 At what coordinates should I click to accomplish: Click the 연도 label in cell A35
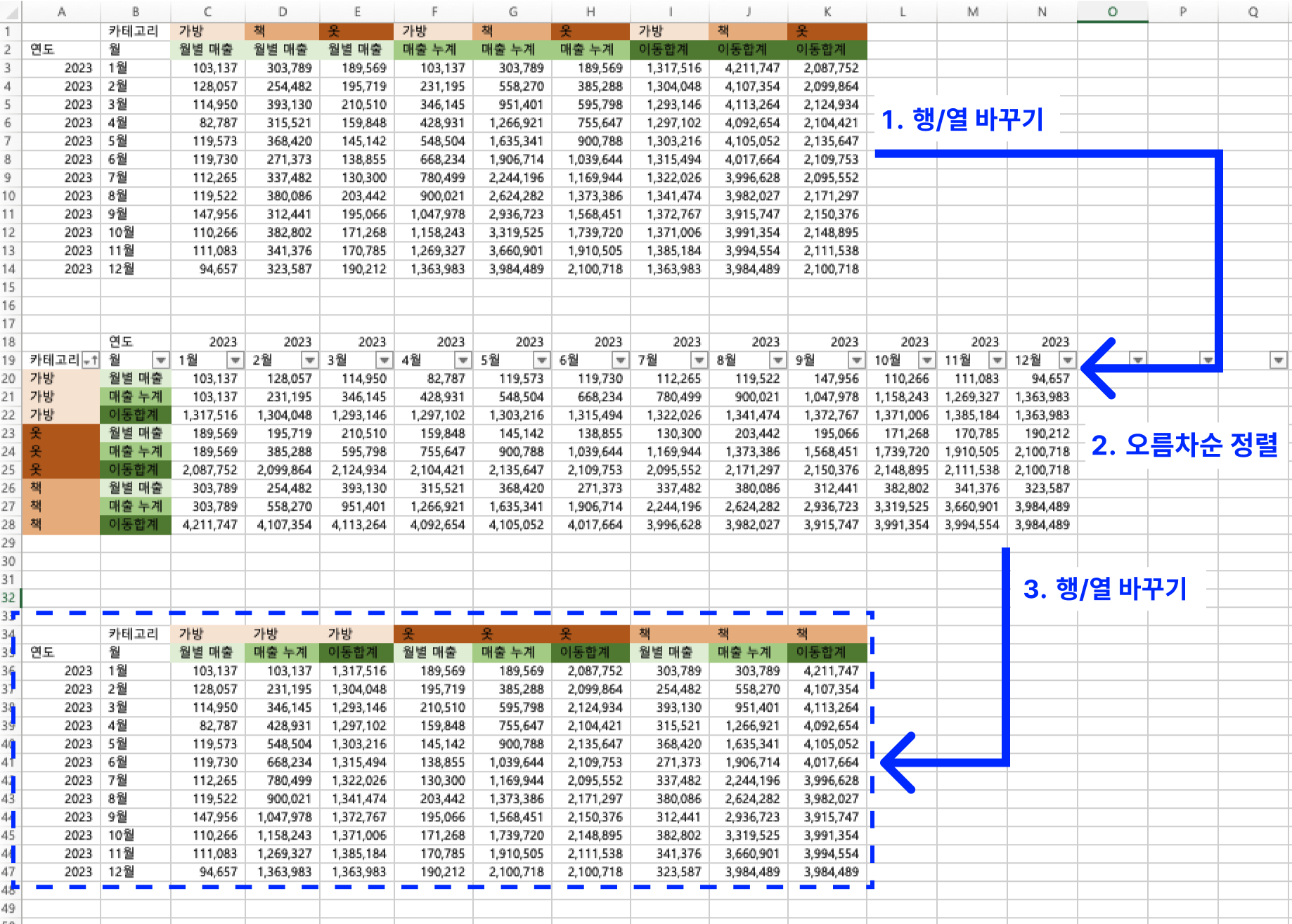(61, 653)
